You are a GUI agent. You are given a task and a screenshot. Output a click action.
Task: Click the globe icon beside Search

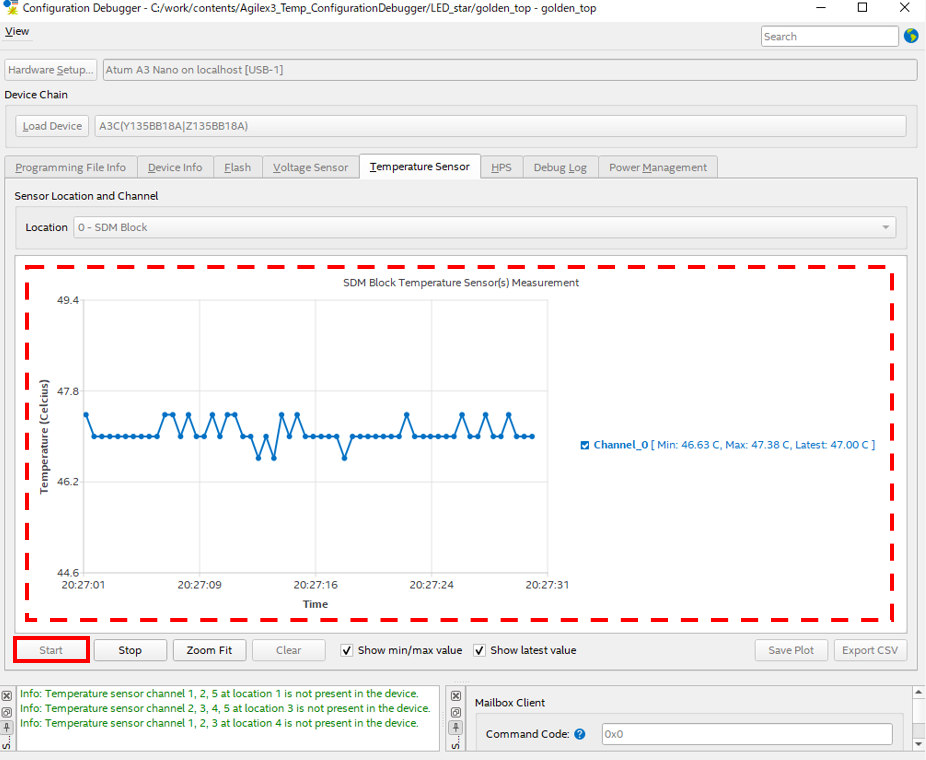coord(911,36)
